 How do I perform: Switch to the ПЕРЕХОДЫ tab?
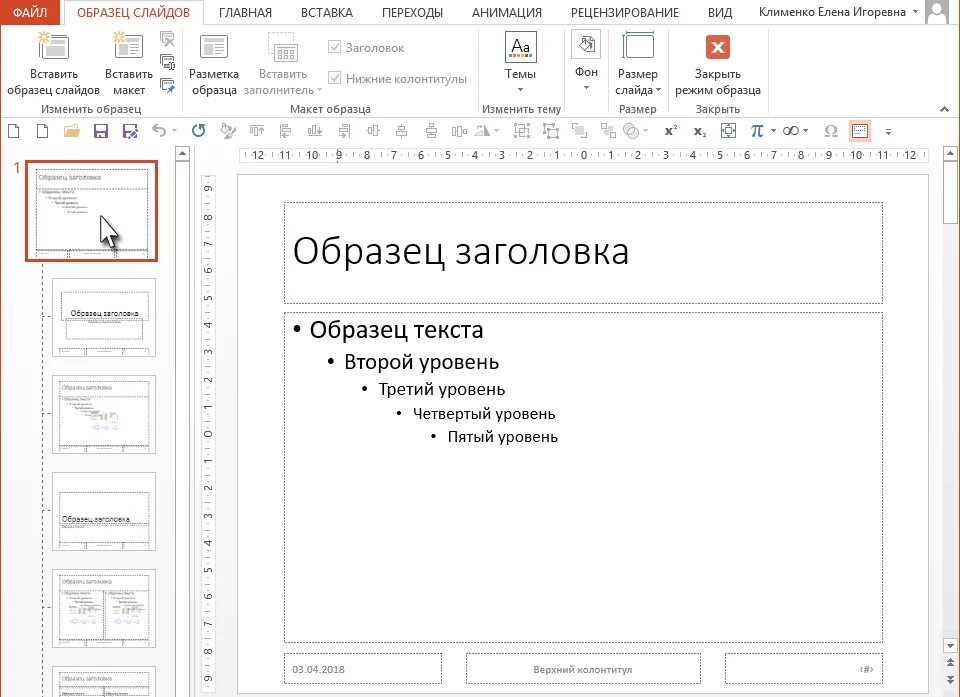coord(412,12)
